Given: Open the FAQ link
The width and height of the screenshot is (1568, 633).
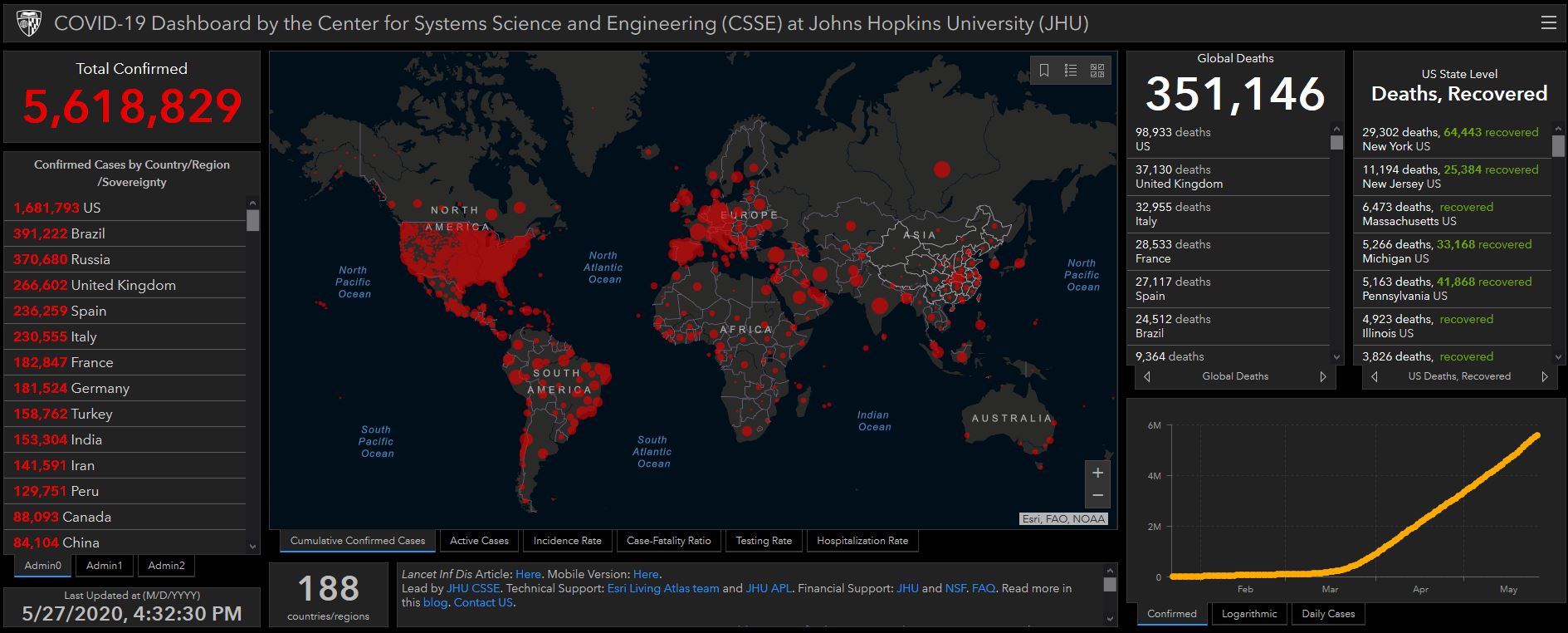Looking at the screenshot, I should (x=984, y=588).
